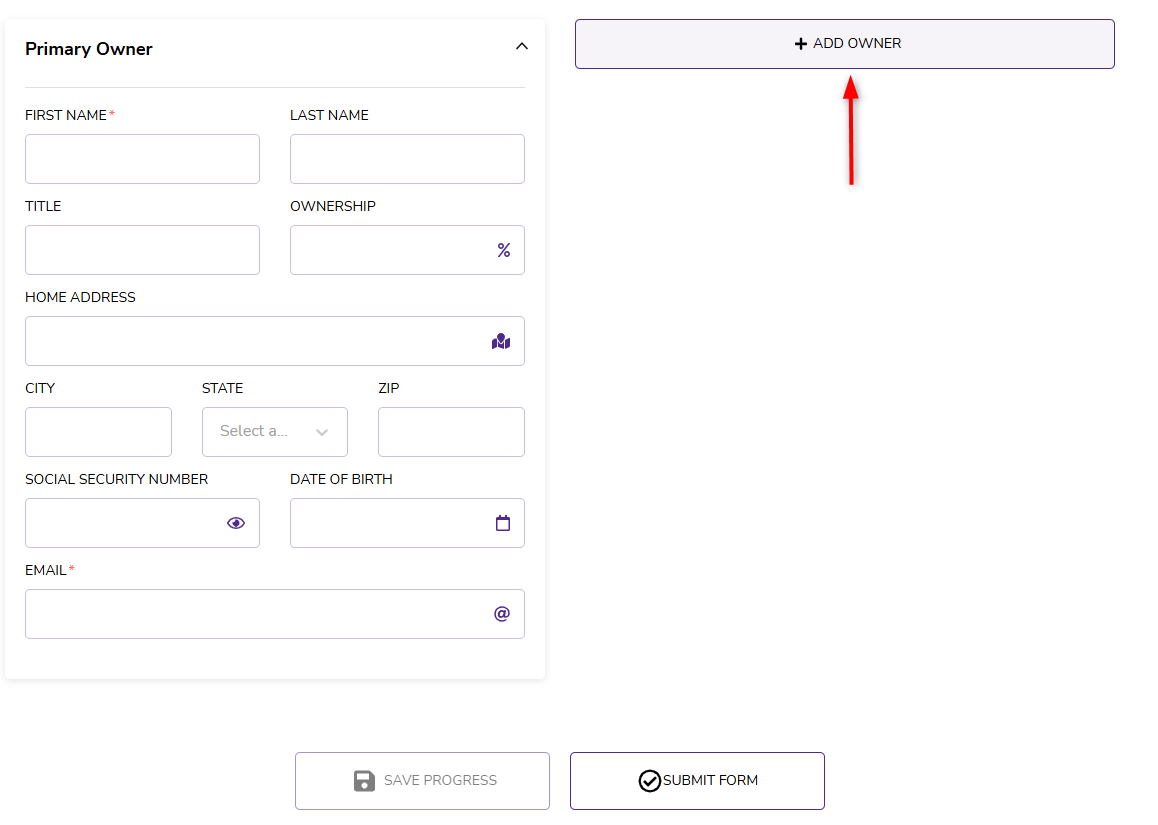Click the Save Progress button

(x=422, y=781)
